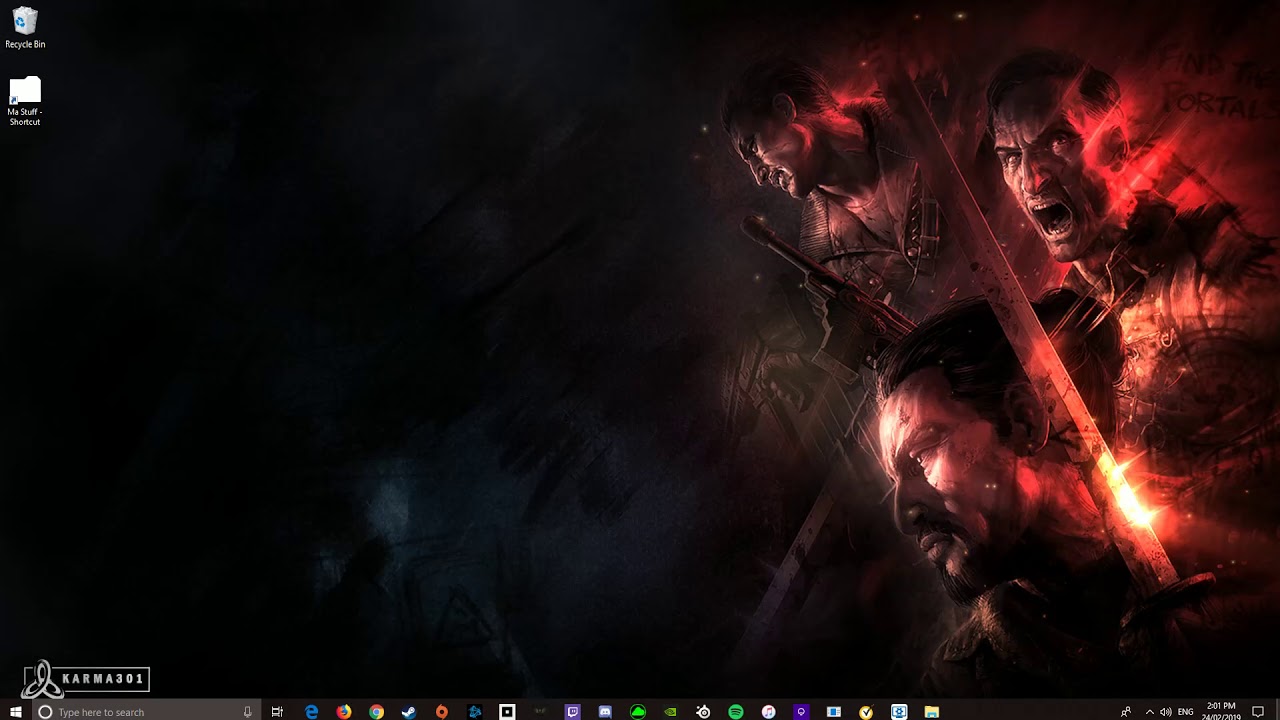Open Task View from the taskbar
Image resolution: width=1280 pixels, height=720 pixels.
(278, 712)
